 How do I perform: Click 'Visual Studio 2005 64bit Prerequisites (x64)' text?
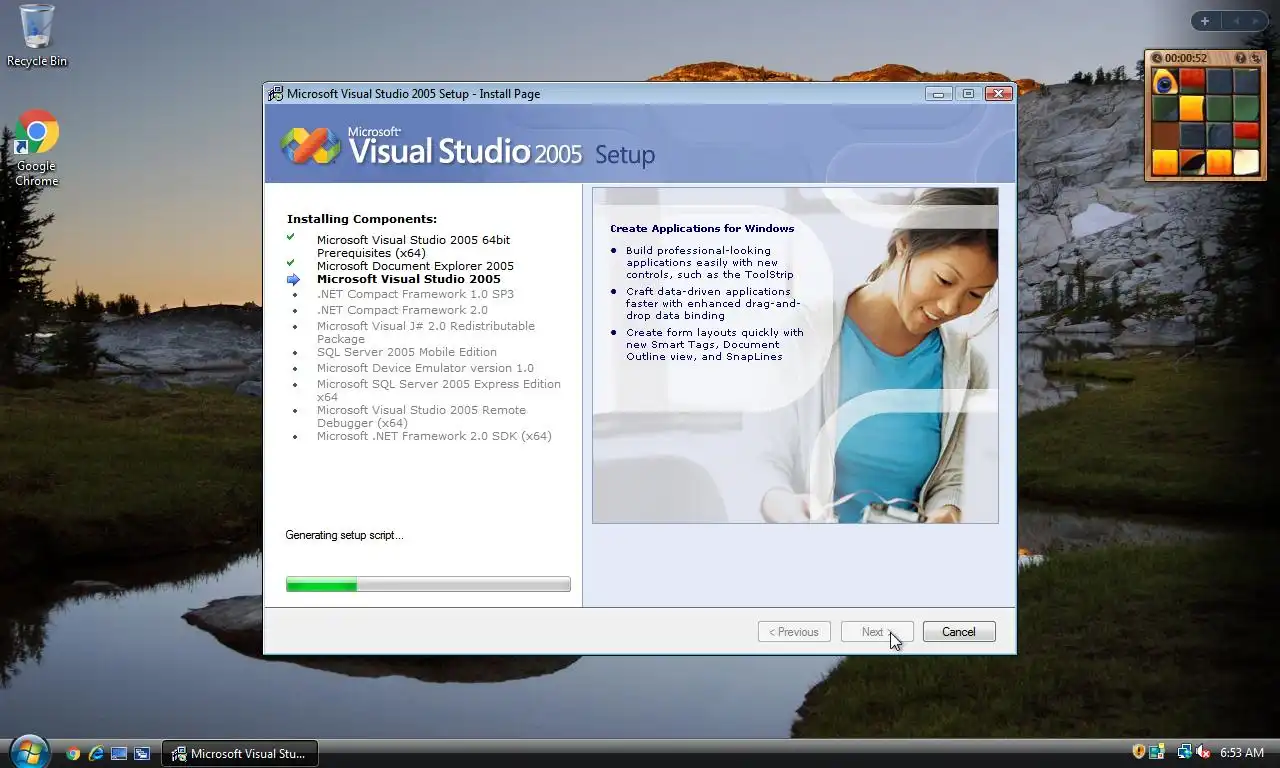(413, 246)
